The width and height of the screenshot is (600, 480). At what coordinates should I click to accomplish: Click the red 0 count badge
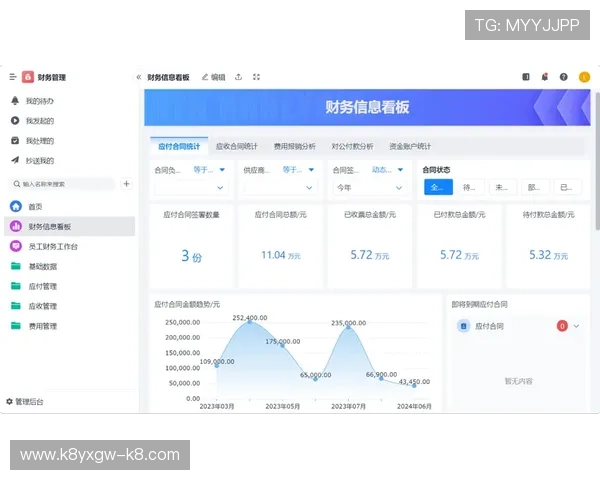coord(562,326)
